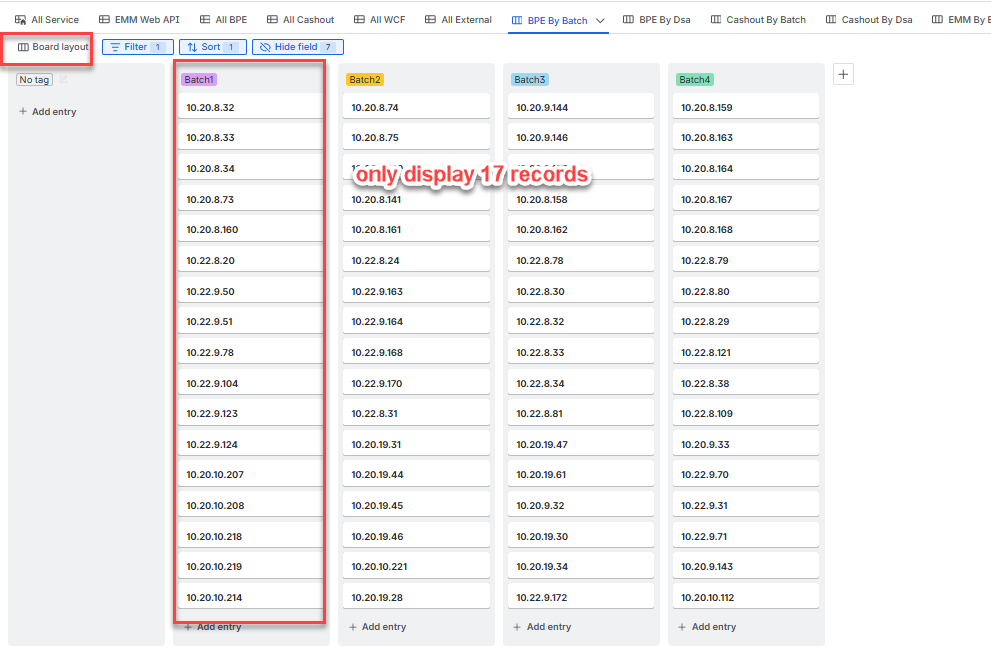Click the sort arrows icon
The height and width of the screenshot is (672, 991).
click(x=192, y=47)
